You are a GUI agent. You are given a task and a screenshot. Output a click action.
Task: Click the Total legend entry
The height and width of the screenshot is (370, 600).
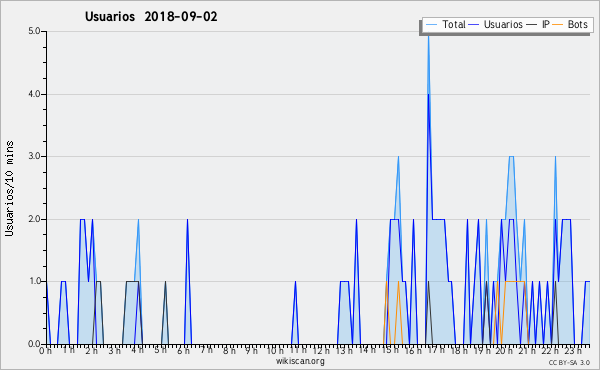(445, 25)
